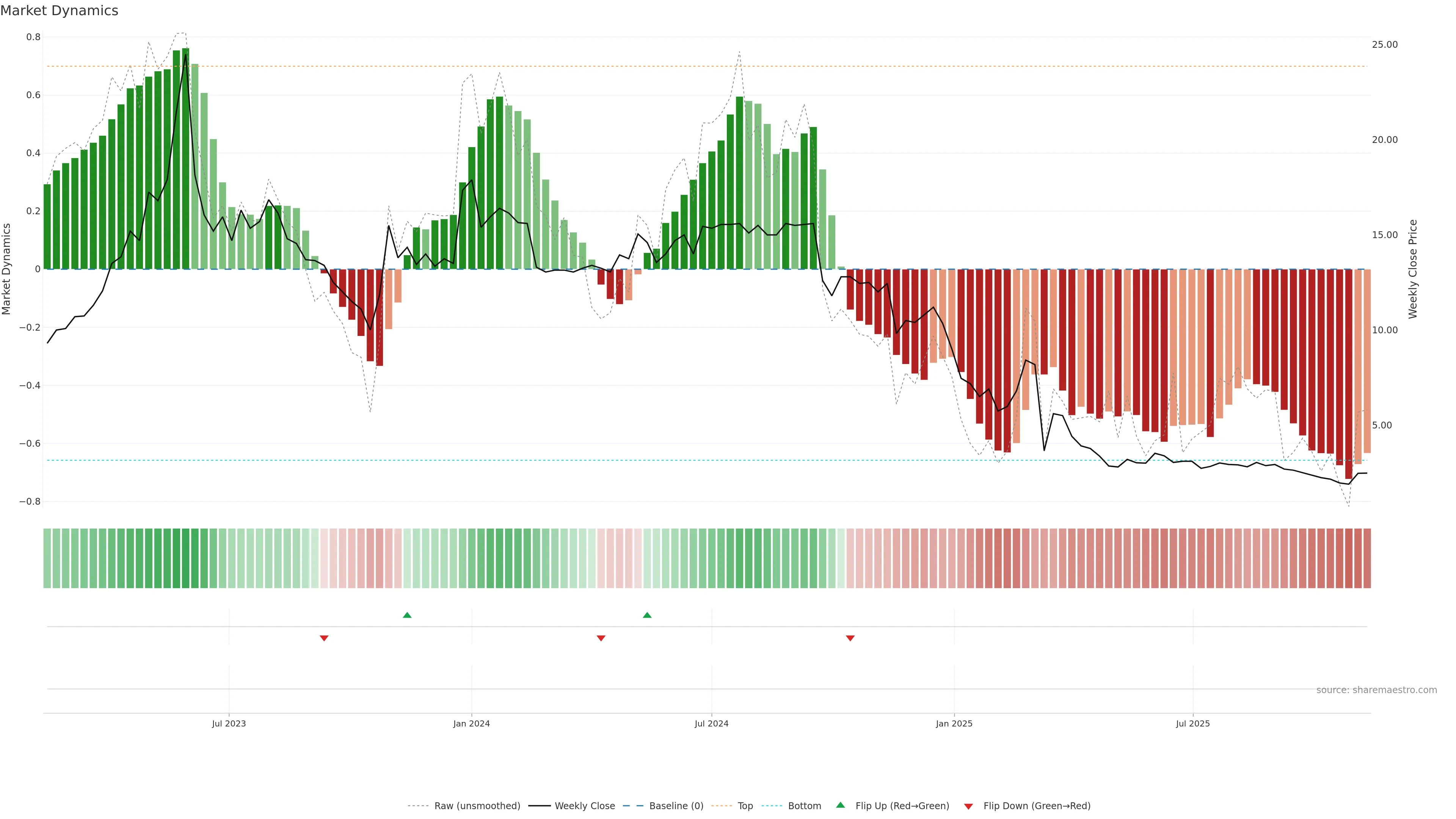Click the Jan 2025 axis label
The height and width of the screenshot is (819, 1456).
(954, 723)
